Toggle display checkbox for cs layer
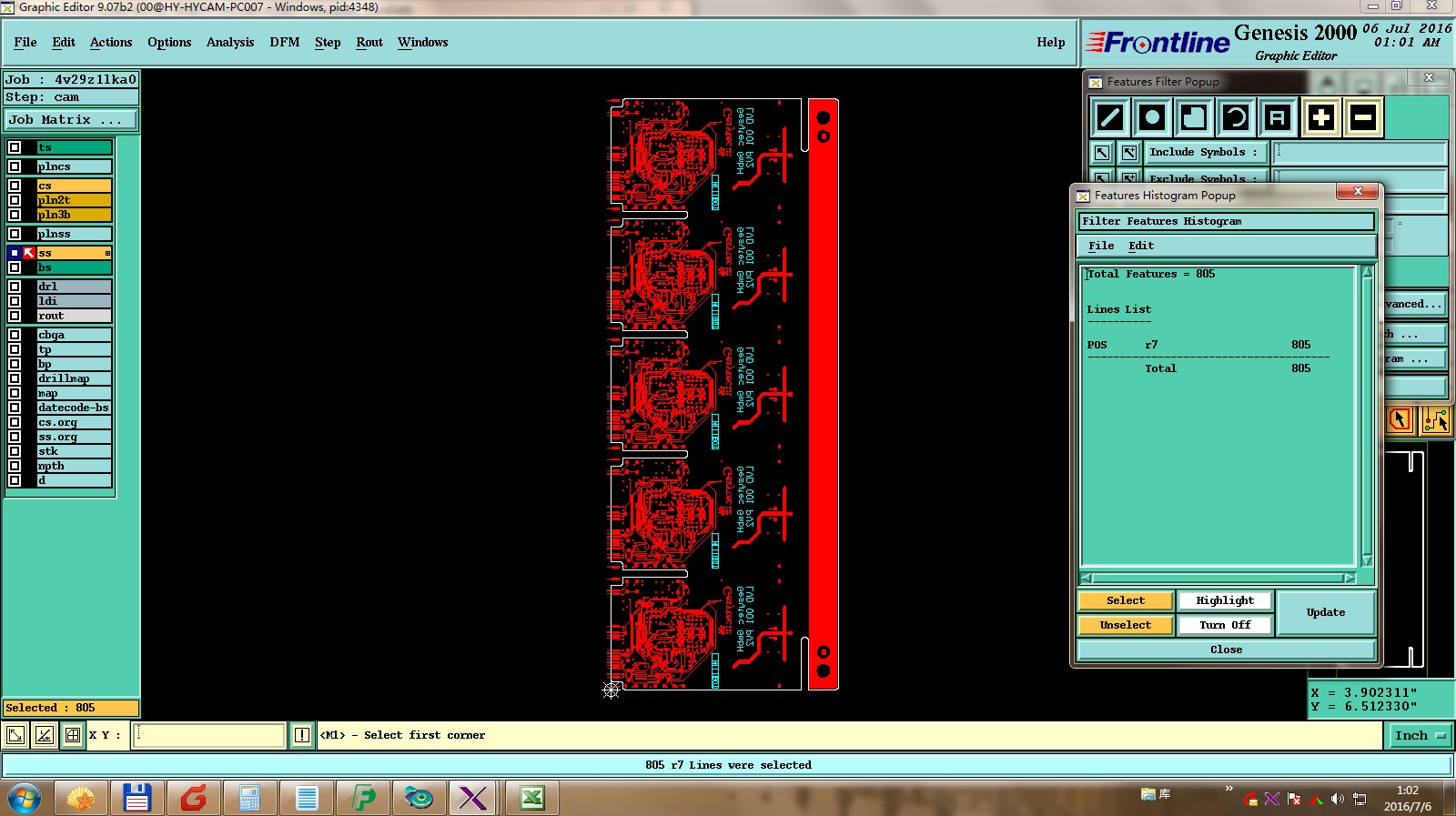1456x816 pixels. point(15,186)
